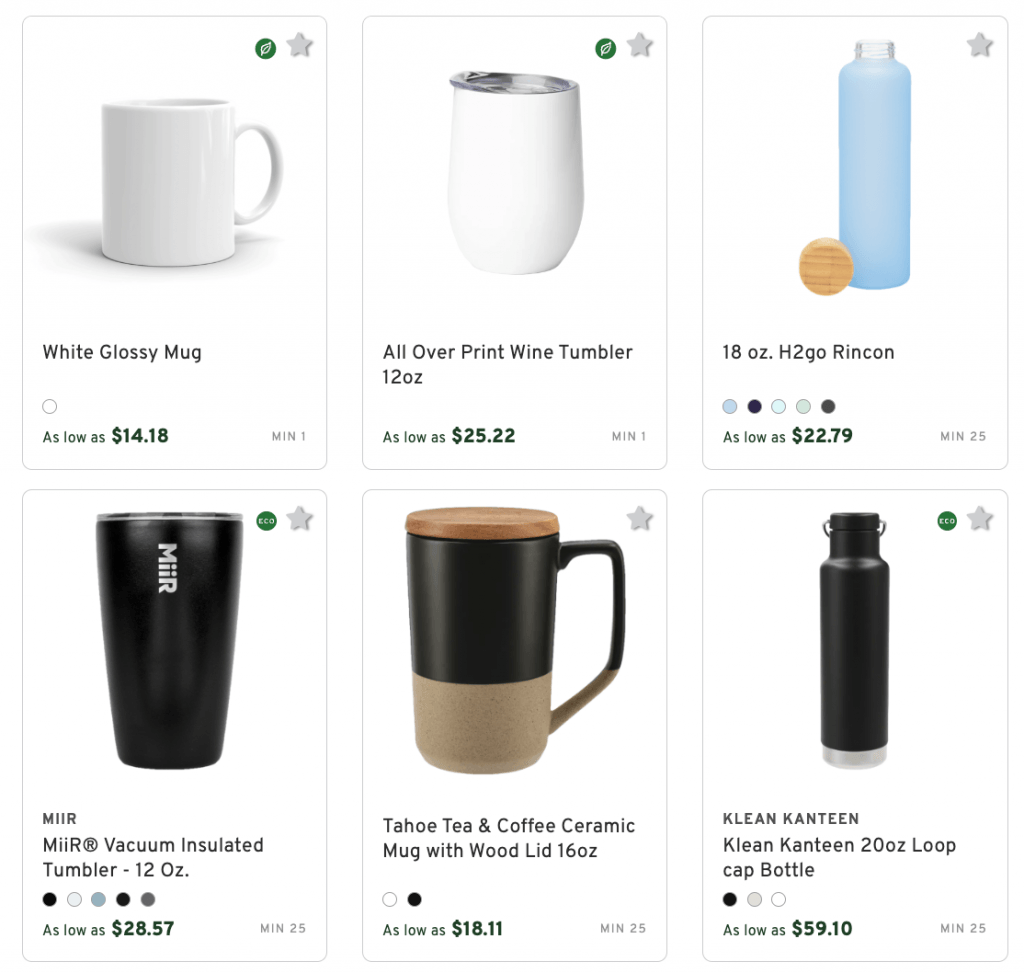The image size is (1024, 973).
Task: Click the star icon on the H2go Rincon
Action: pos(980,45)
